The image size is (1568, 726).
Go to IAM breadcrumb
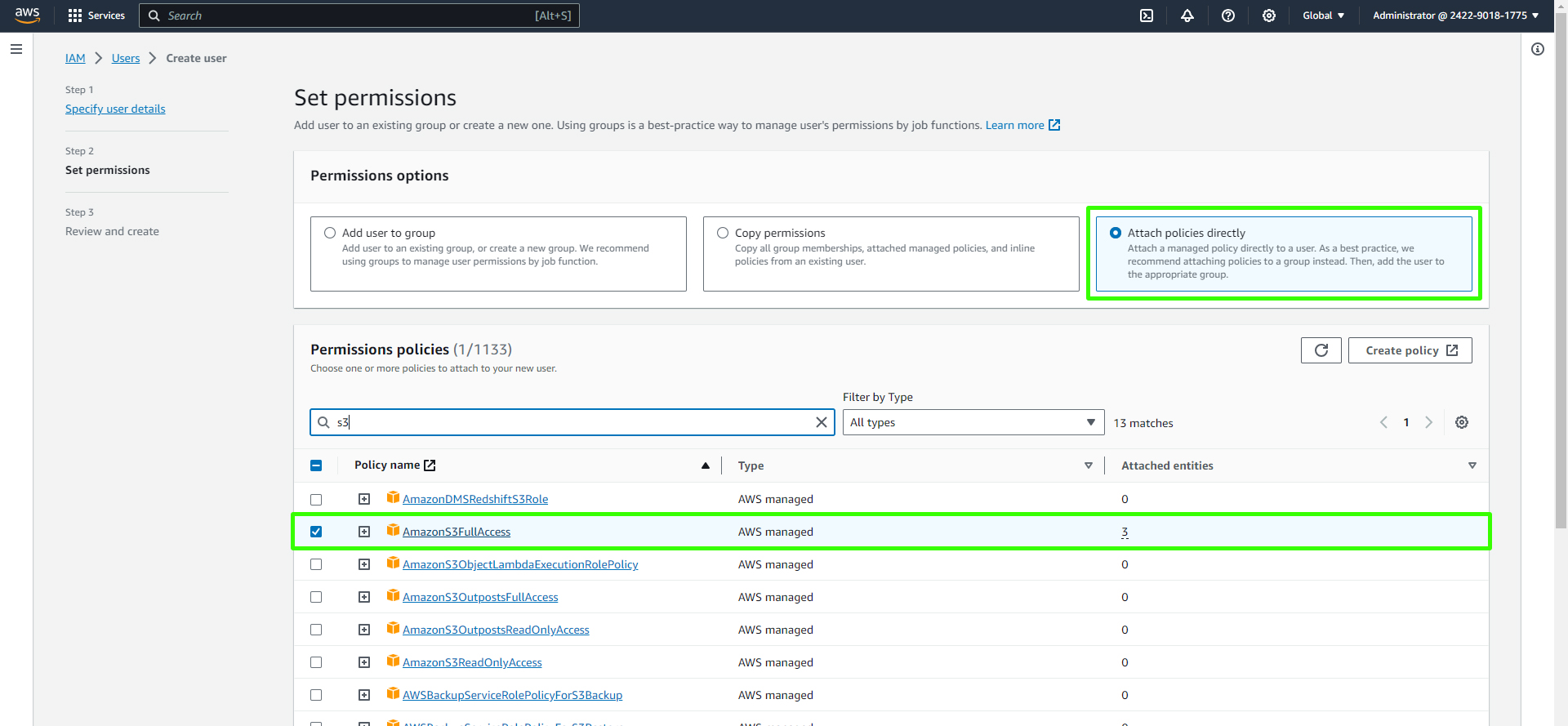75,58
